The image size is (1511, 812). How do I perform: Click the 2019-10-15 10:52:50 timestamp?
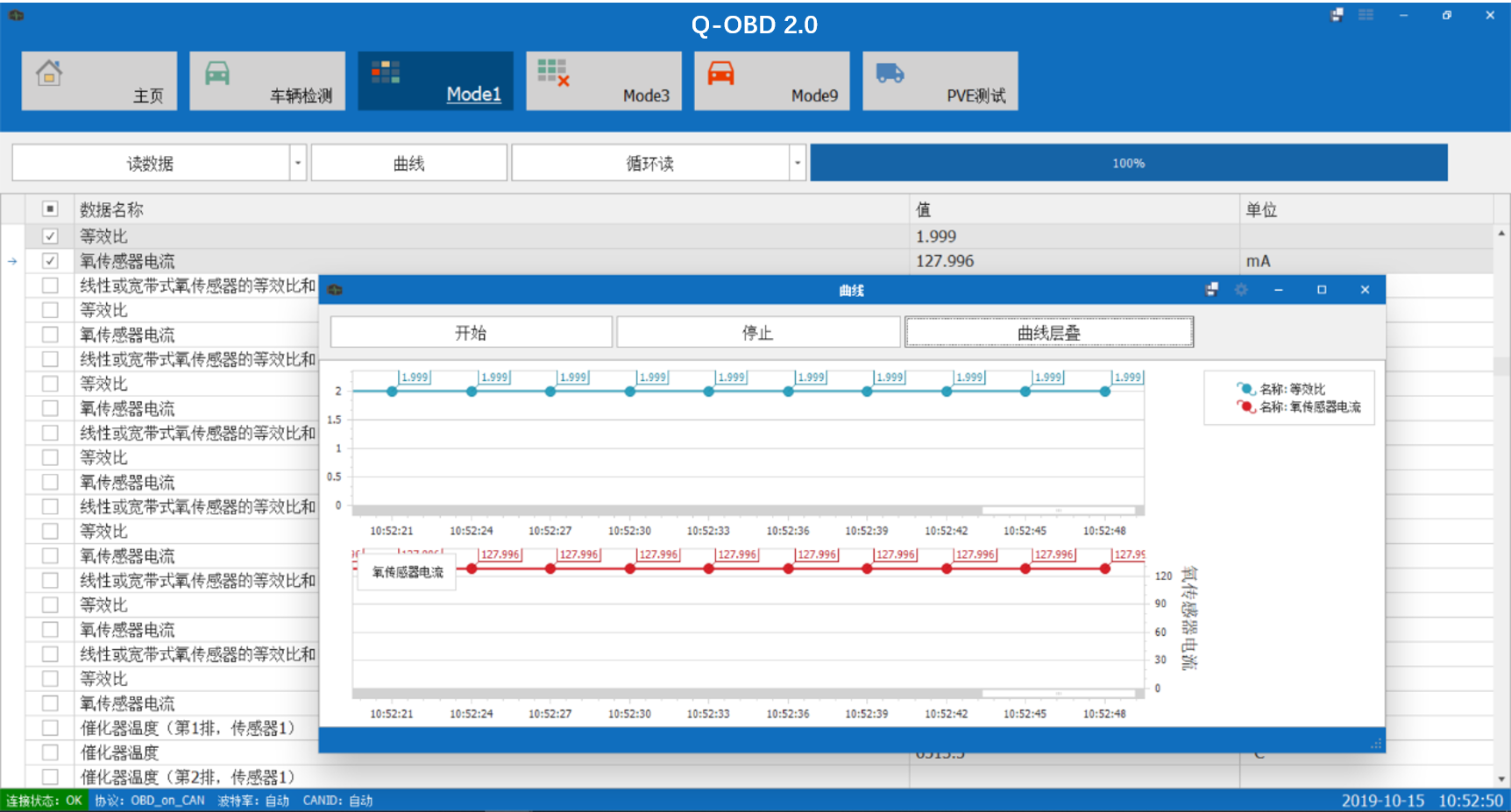pos(1422,801)
